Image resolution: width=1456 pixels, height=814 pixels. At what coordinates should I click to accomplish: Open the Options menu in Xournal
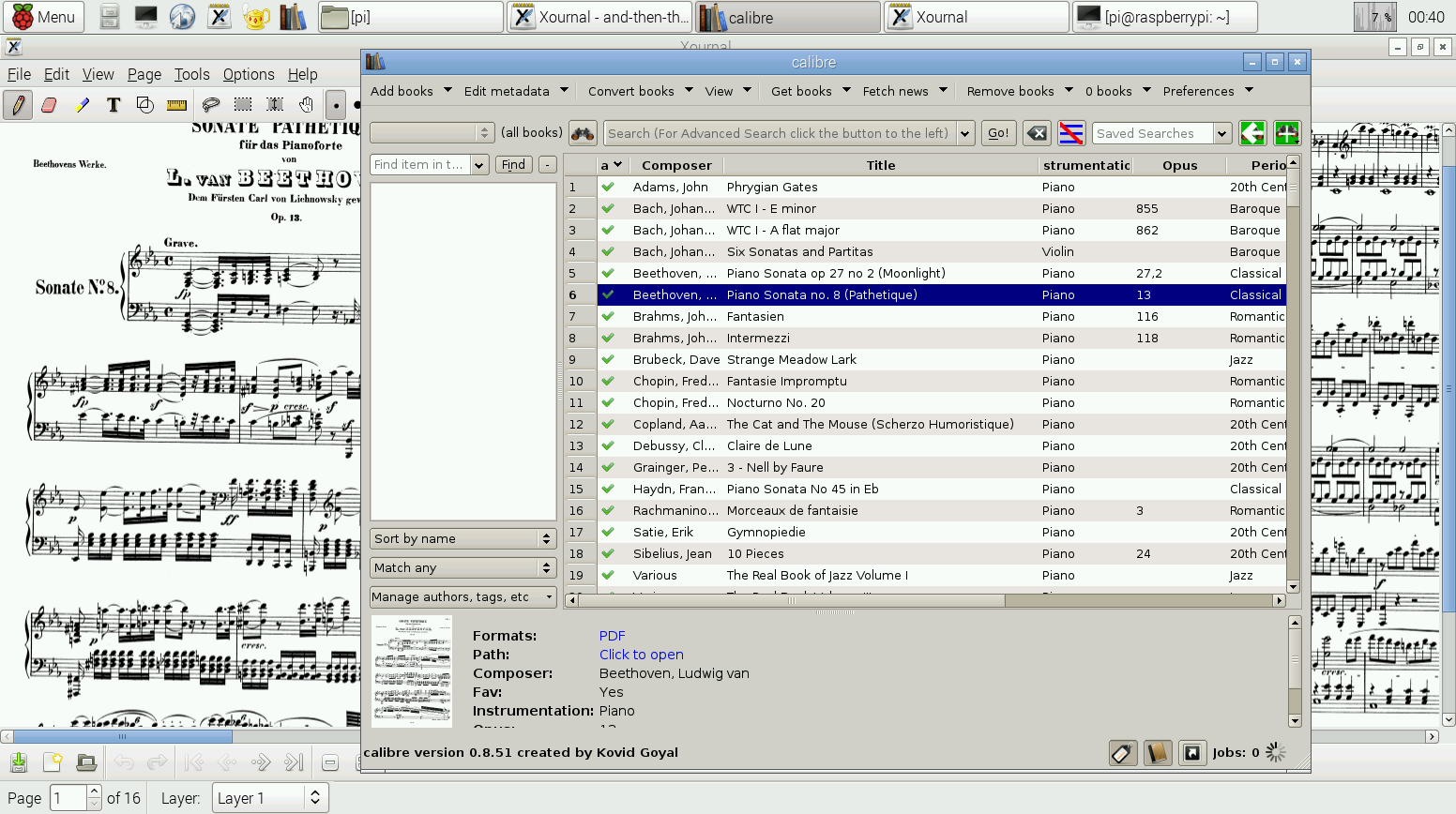click(x=249, y=74)
